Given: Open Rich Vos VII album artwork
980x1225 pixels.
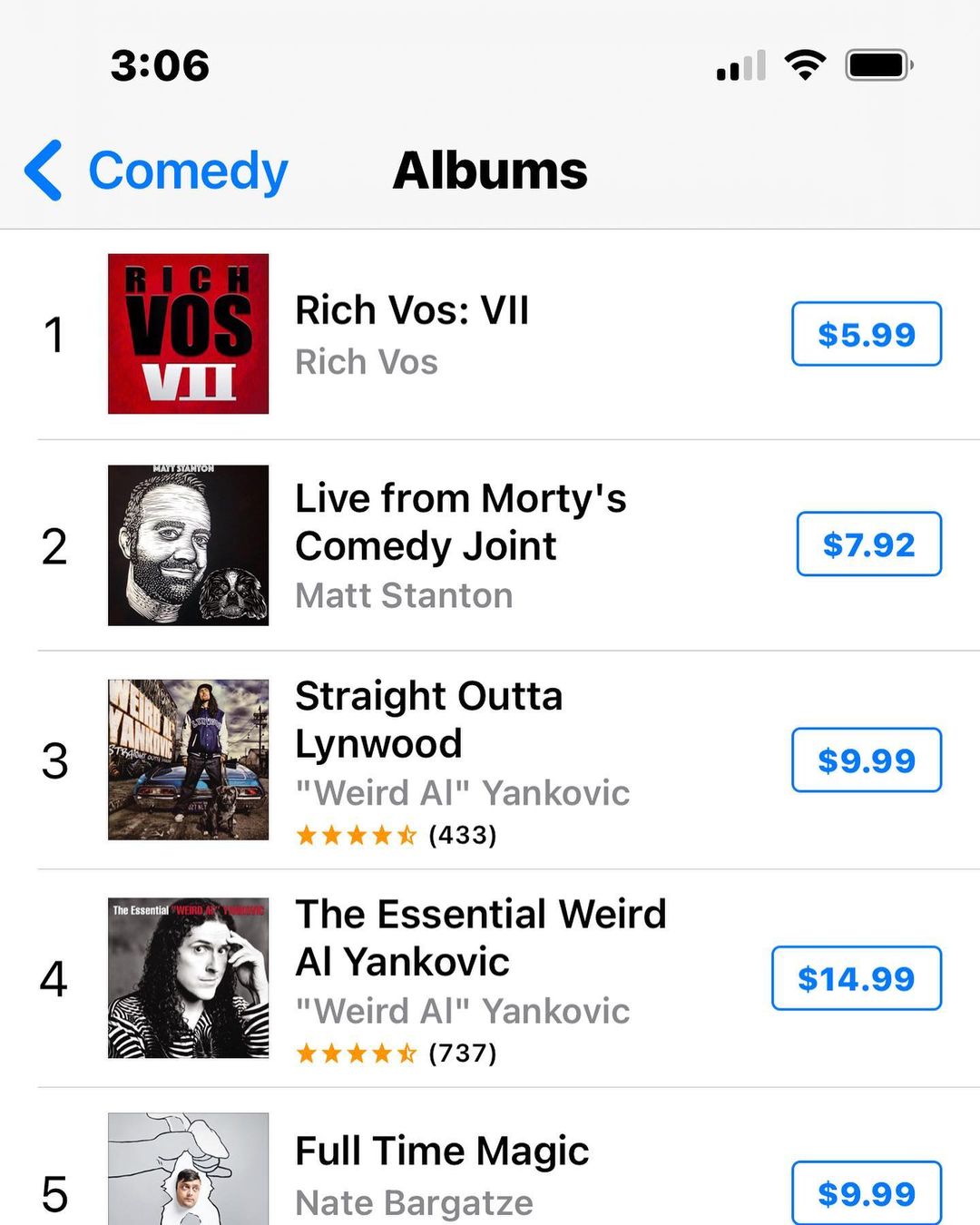Looking at the screenshot, I should tap(188, 334).
